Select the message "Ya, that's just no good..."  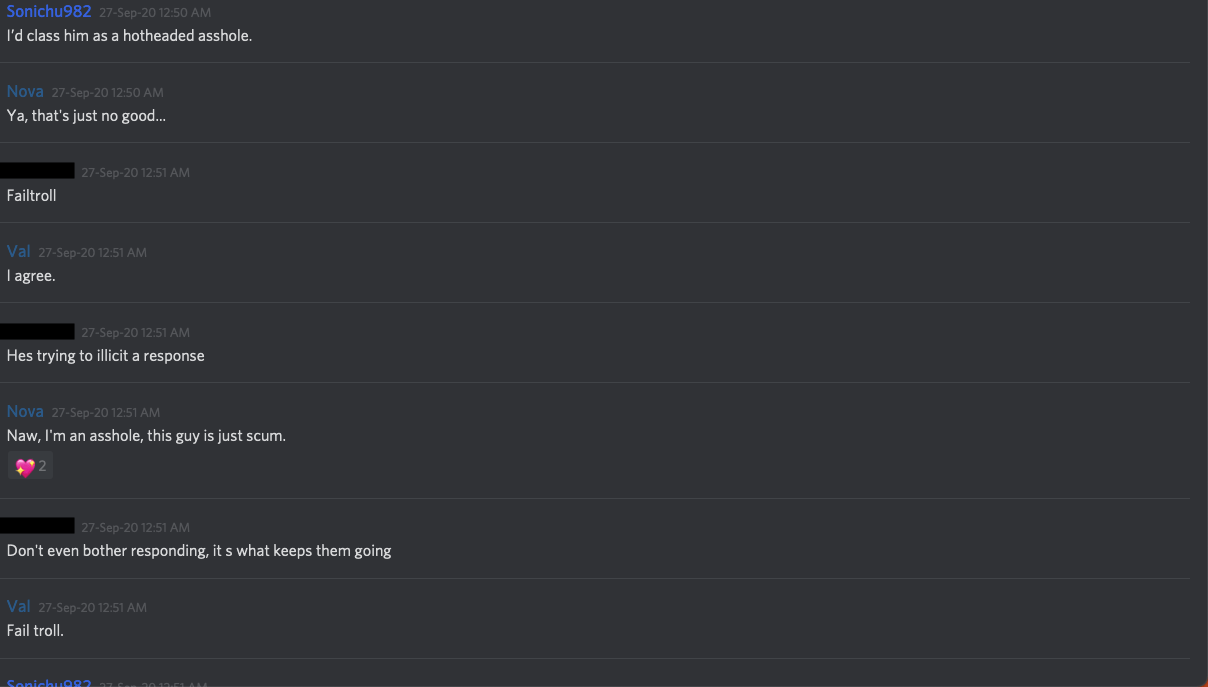(86, 116)
